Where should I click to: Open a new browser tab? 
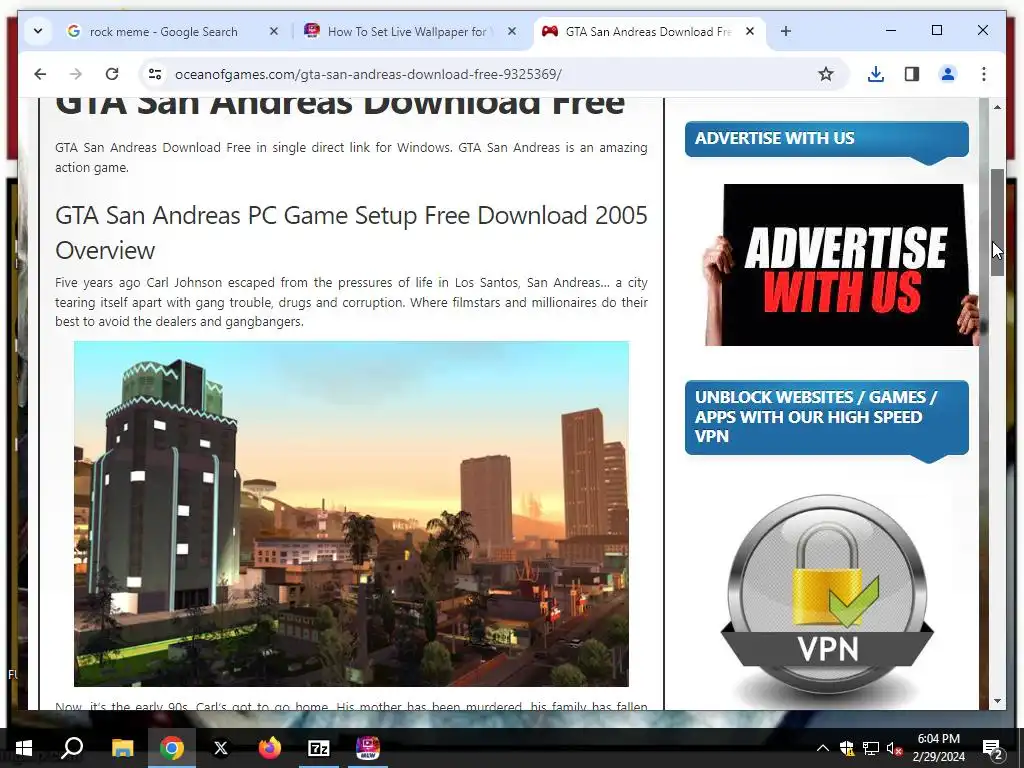point(786,31)
